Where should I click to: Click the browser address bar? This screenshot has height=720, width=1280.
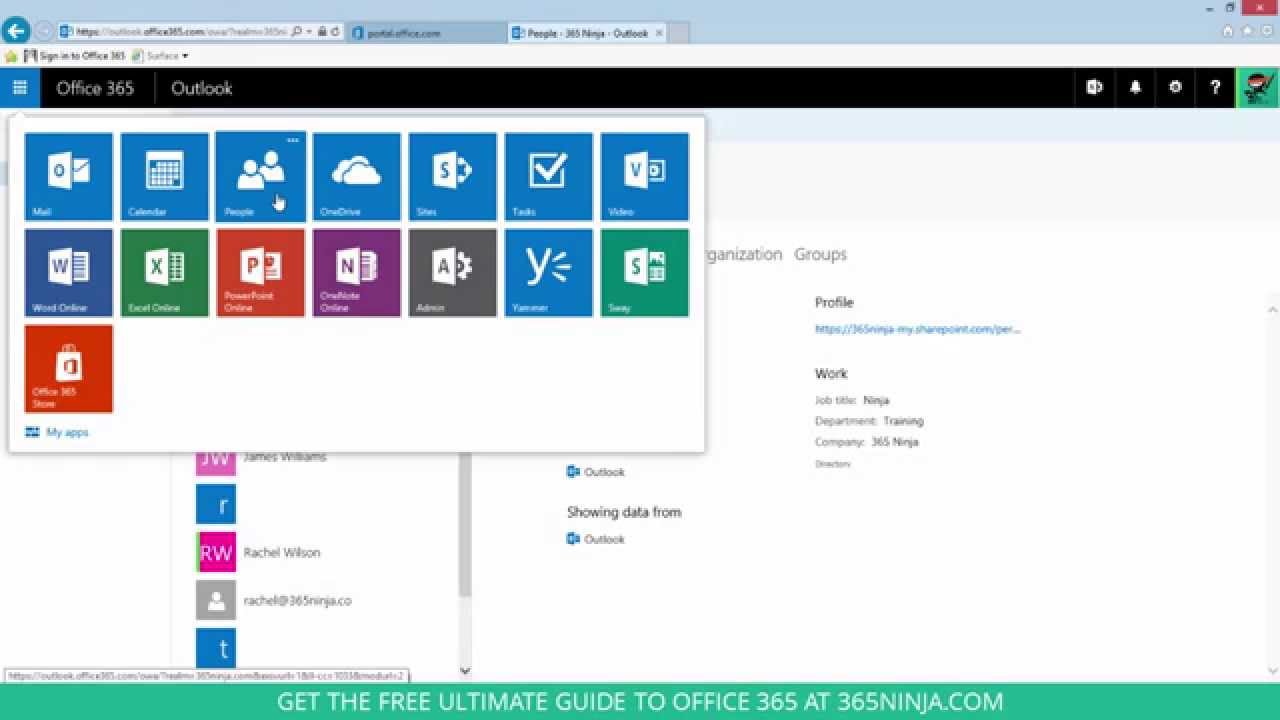click(182, 32)
